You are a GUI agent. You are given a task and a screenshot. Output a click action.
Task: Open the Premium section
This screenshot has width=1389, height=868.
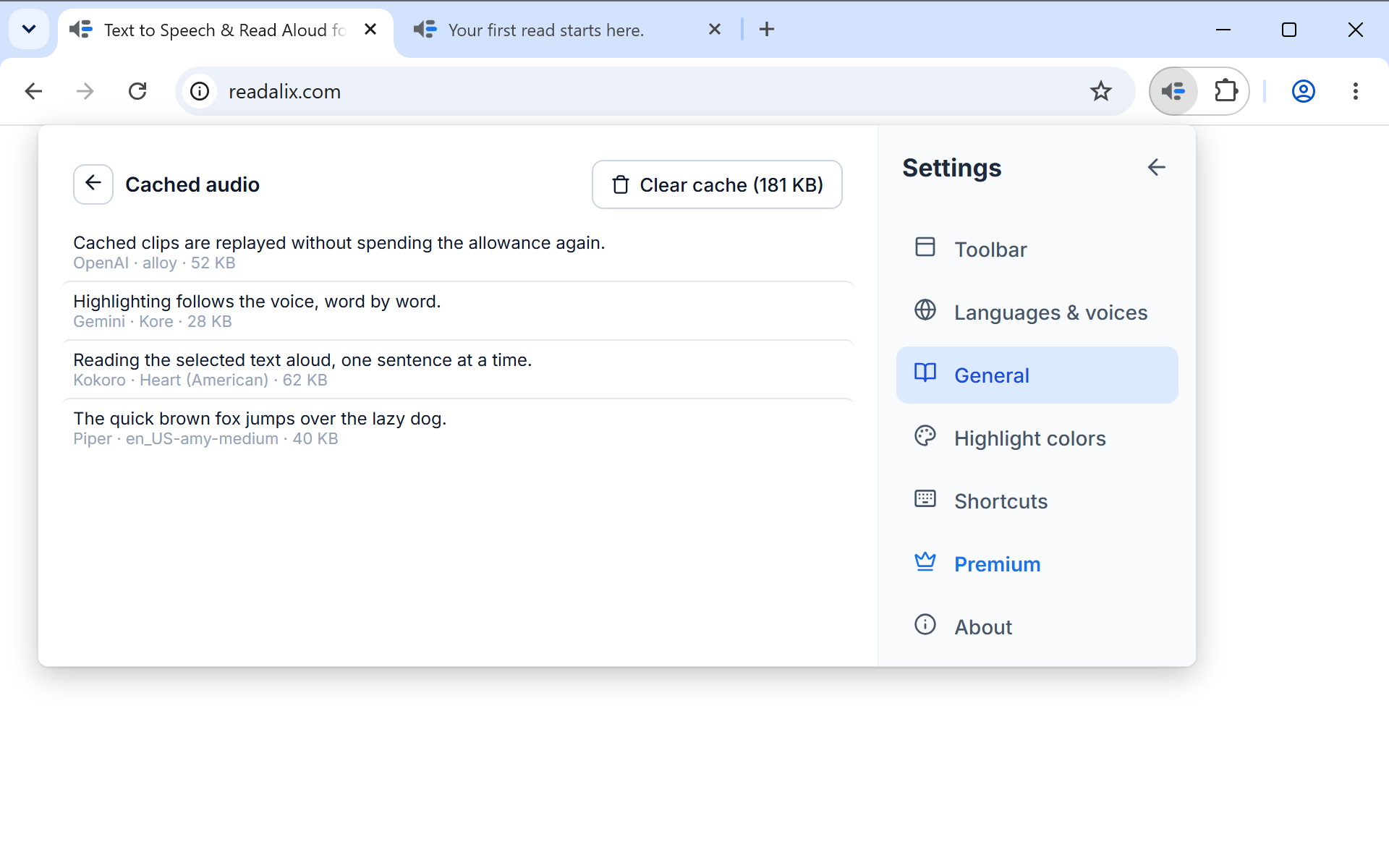pos(1037,564)
